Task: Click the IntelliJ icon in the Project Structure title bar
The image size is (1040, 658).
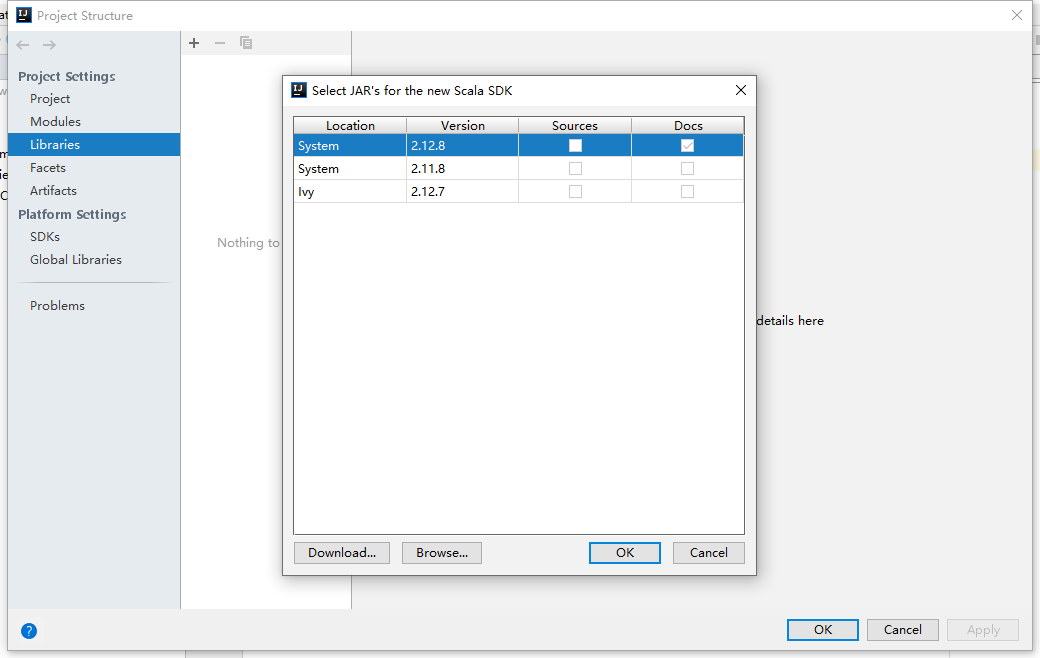Action: (x=24, y=15)
